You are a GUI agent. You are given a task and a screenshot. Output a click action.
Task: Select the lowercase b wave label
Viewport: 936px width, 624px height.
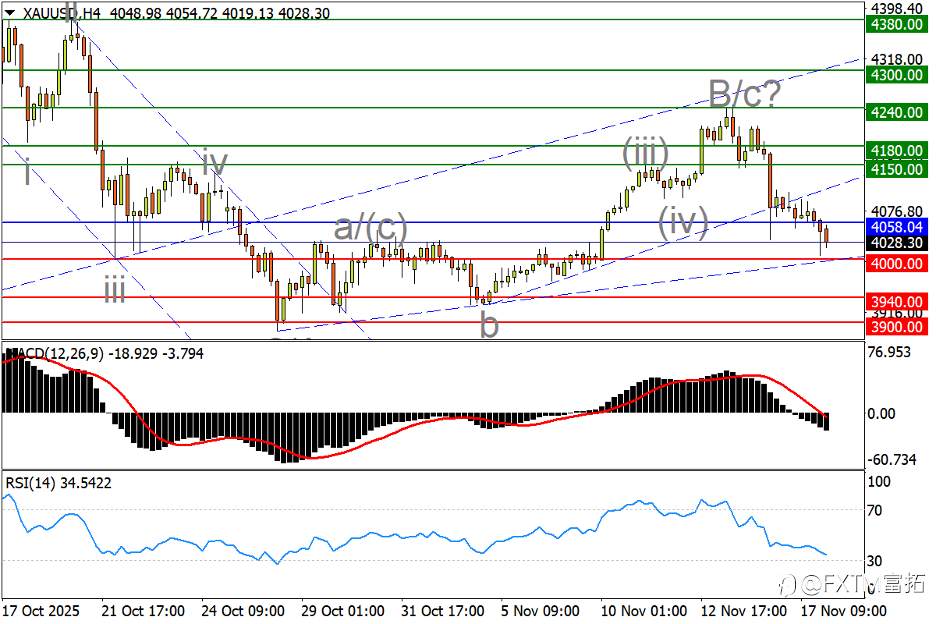[x=489, y=326]
